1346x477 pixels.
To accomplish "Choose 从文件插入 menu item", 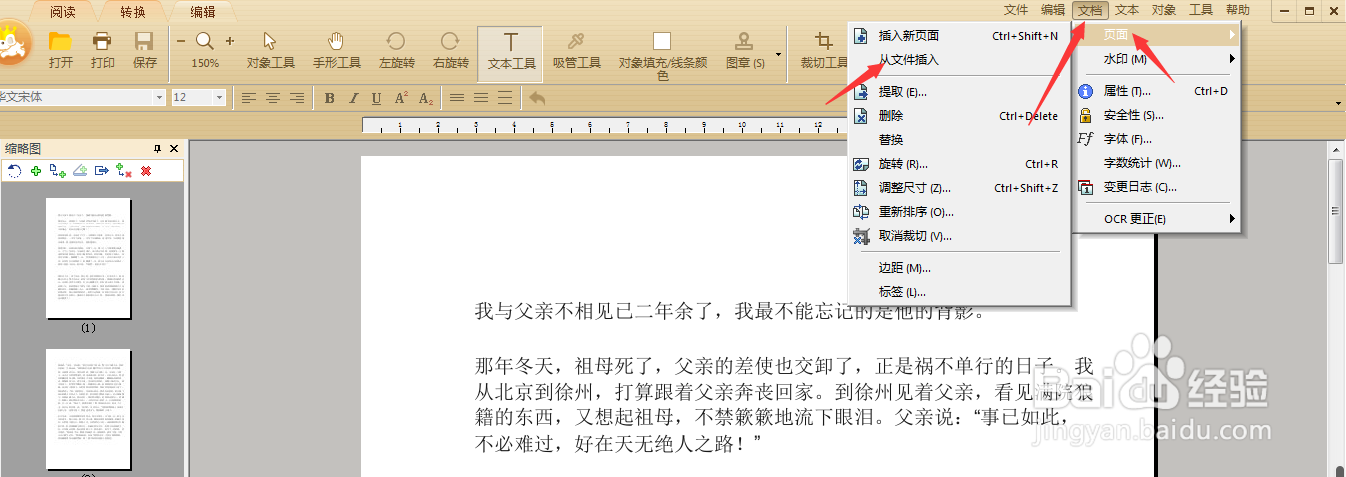I will (x=959, y=60).
